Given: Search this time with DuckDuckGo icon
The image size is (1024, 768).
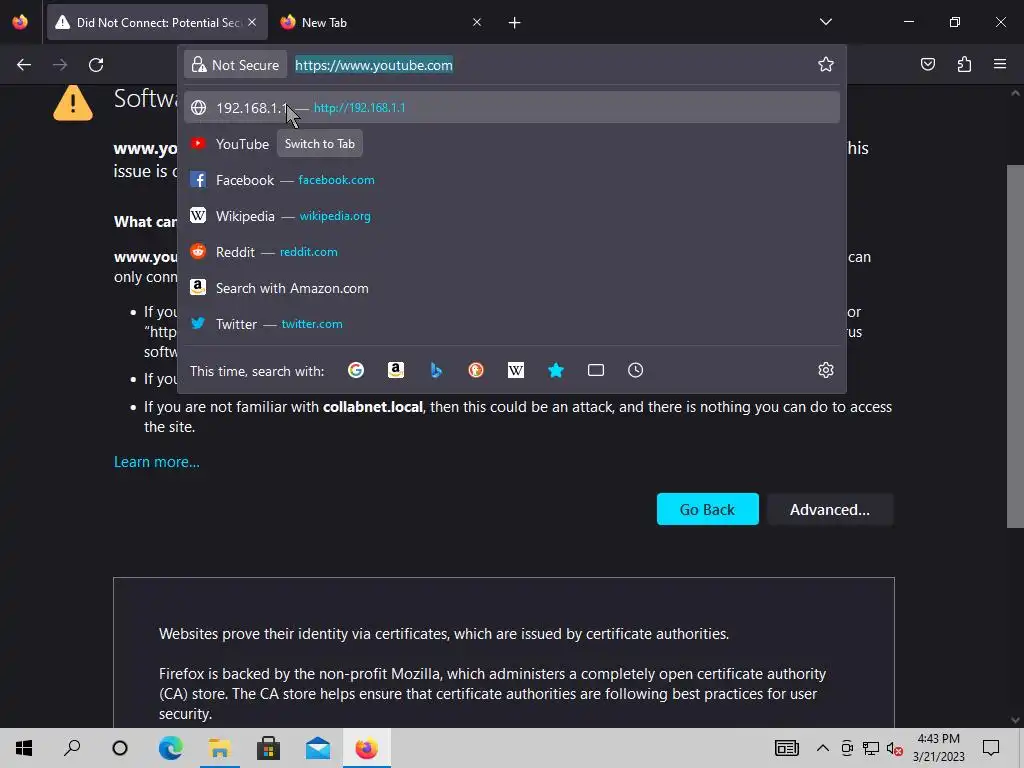Looking at the screenshot, I should click(476, 370).
